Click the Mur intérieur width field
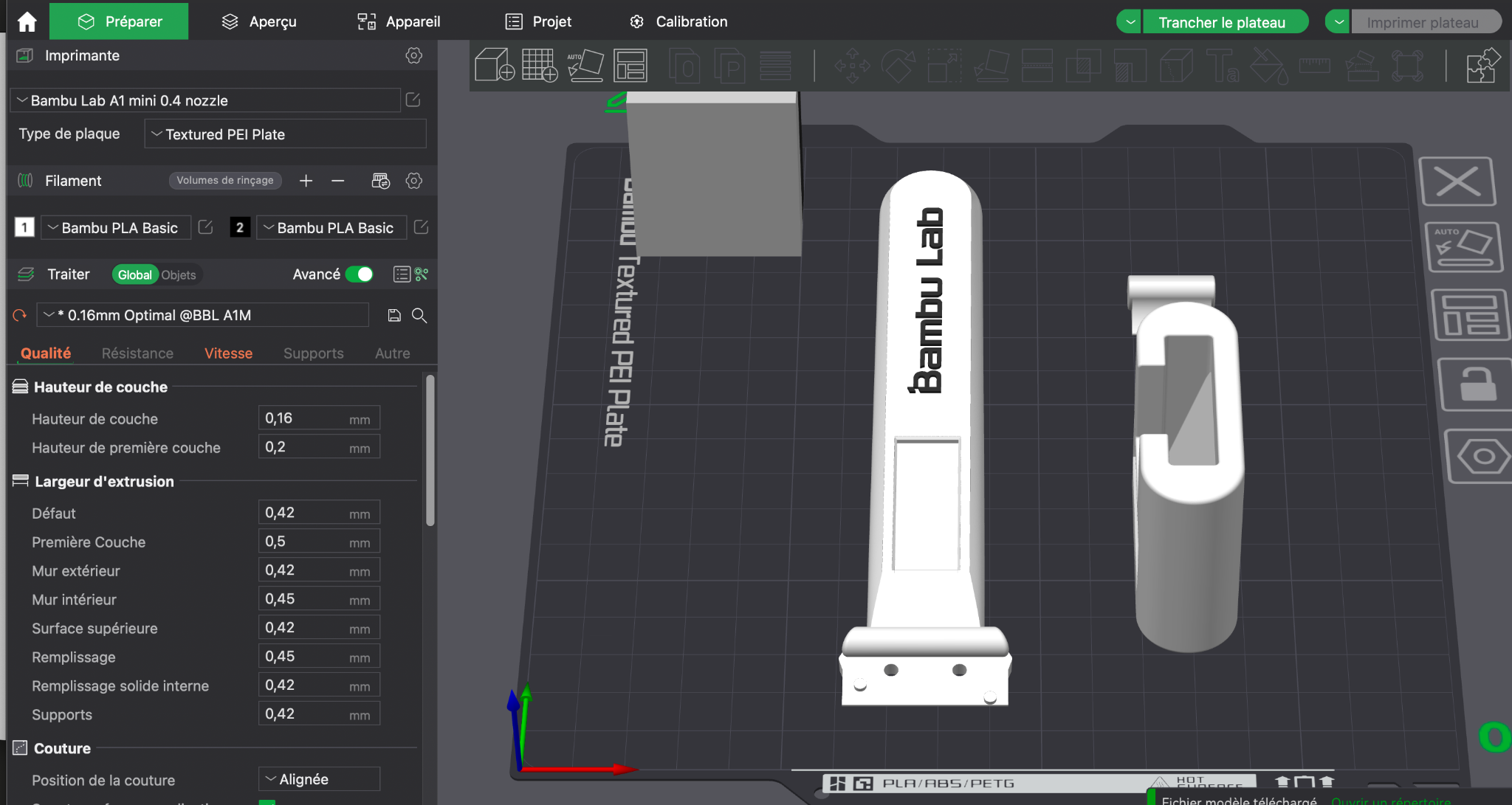1512x805 pixels. pyautogui.click(x=319, y=599)
